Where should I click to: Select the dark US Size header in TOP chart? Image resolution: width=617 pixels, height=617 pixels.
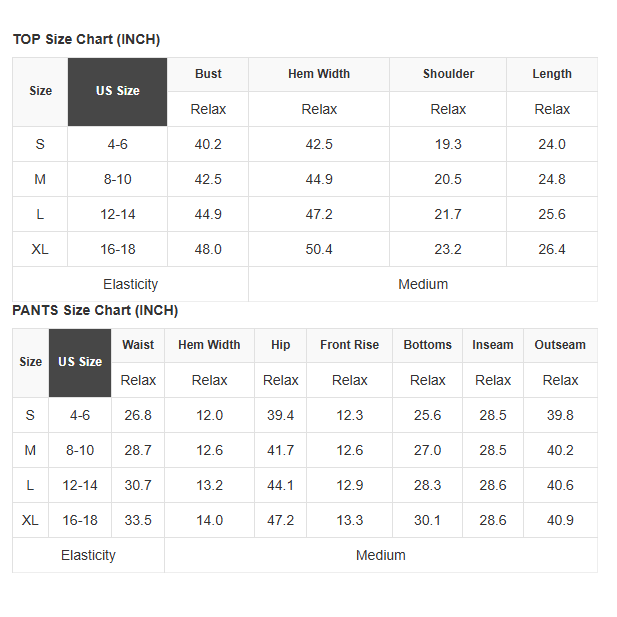117,91
